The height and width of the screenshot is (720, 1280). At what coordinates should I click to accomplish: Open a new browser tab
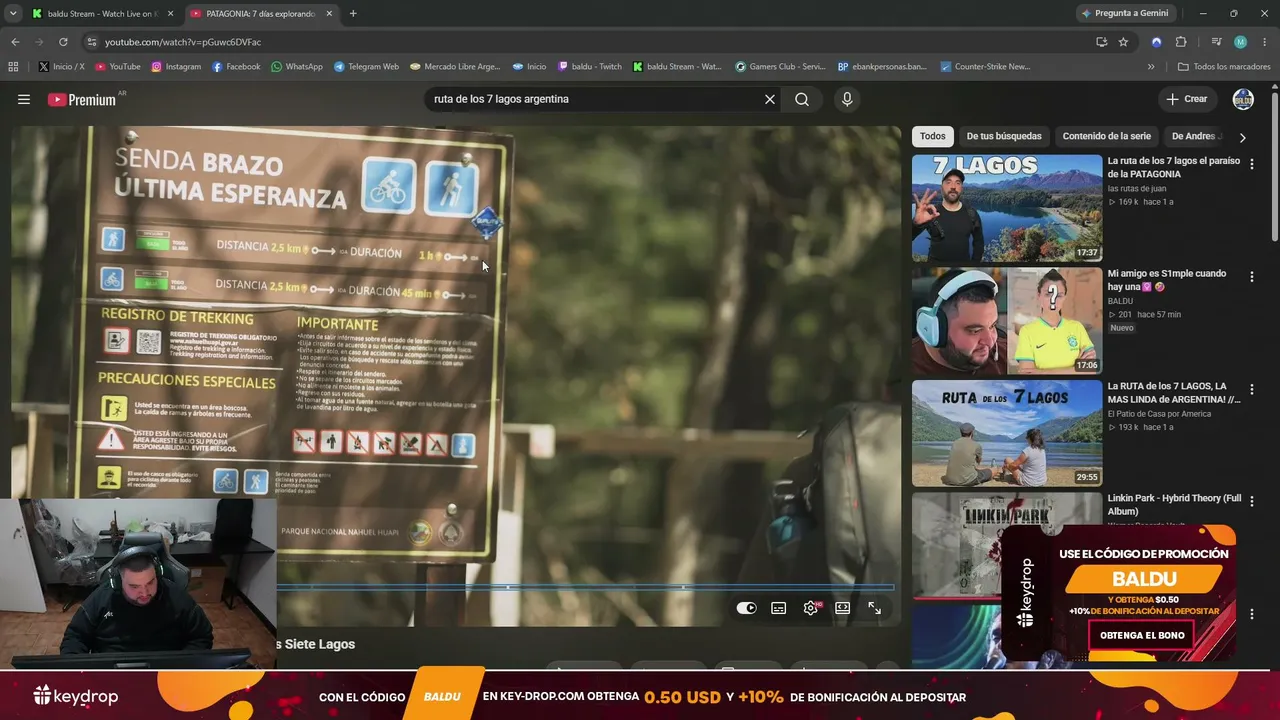click(x=353, y=14)
